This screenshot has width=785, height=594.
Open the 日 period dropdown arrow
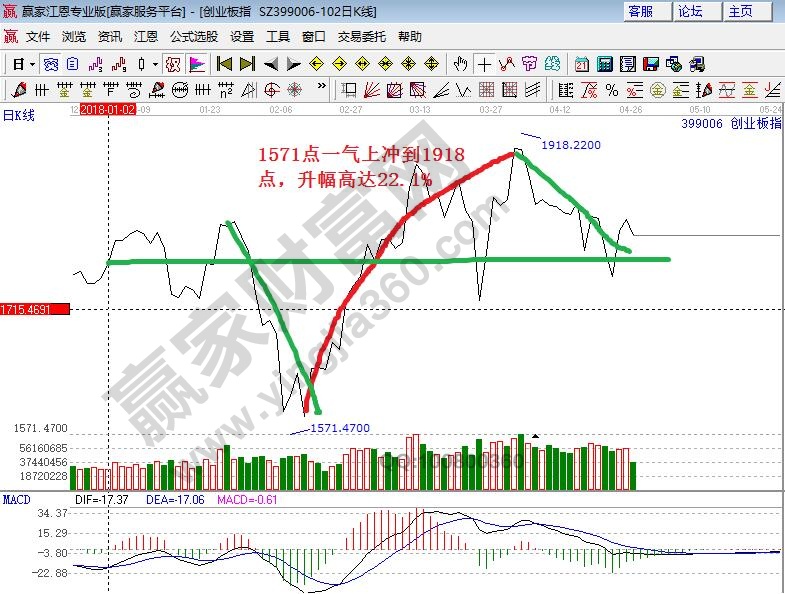[x=32, y=64]
